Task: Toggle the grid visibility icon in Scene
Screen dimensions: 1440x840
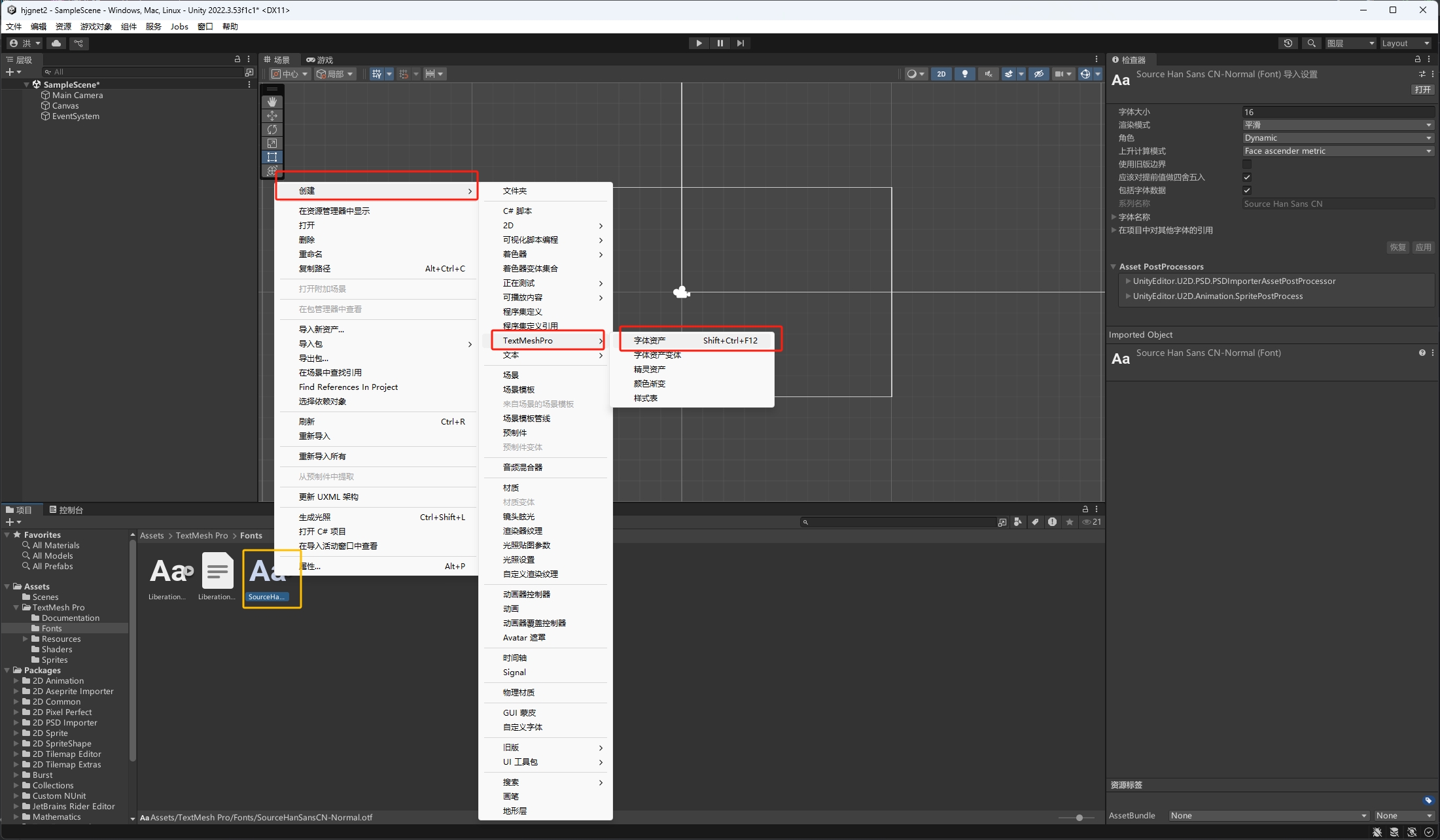Action: pyautogui.click(x=377, y=74)
